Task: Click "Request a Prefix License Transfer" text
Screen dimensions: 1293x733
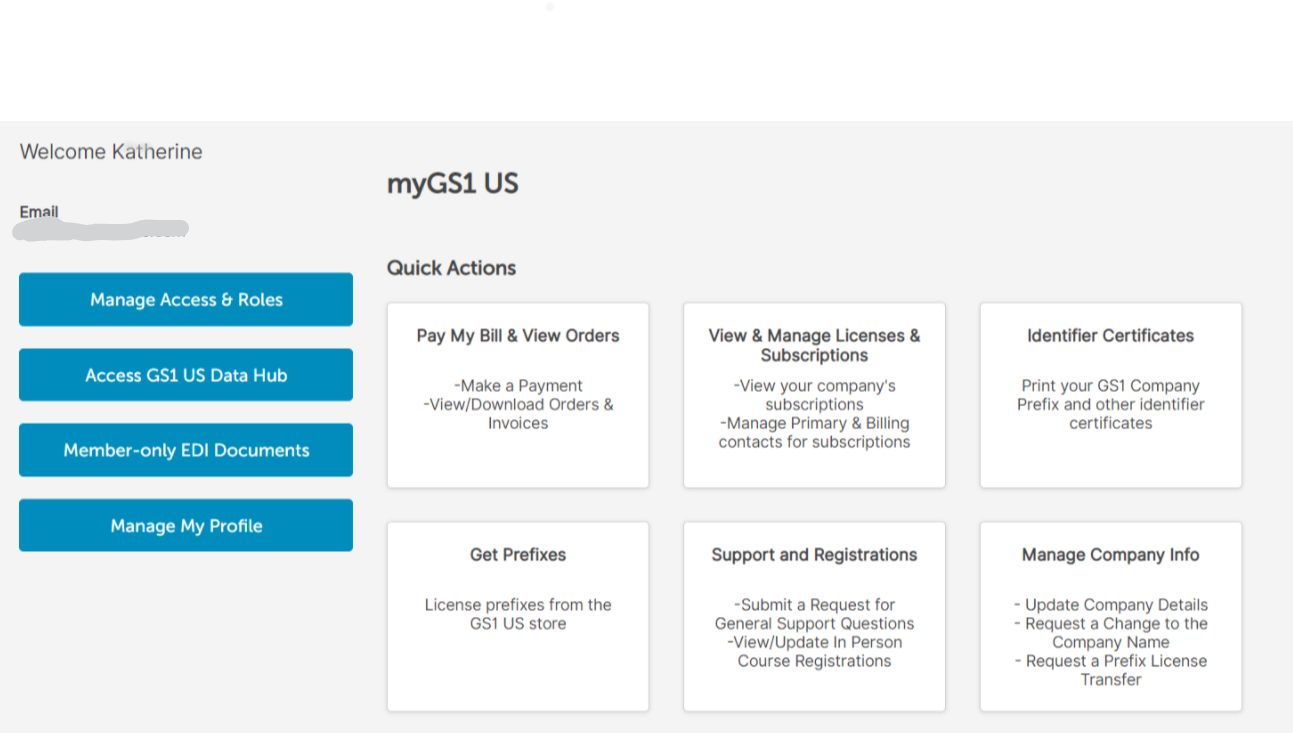Action: point(1111,670)
